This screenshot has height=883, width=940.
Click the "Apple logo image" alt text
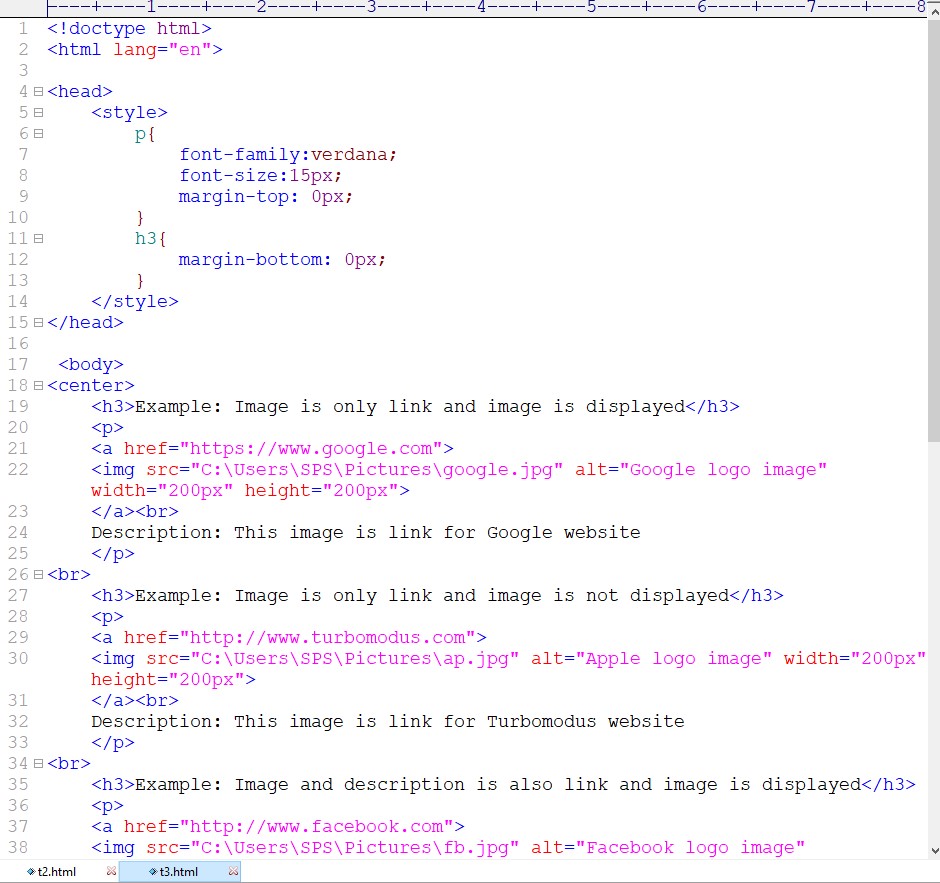(x=674, y=658)
